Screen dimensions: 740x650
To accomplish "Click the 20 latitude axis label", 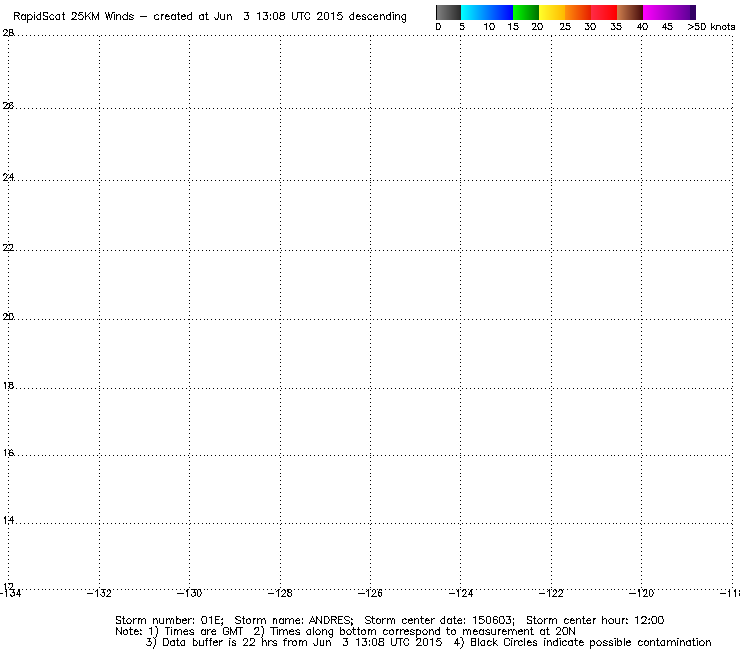I will click(x=8, y=317).
